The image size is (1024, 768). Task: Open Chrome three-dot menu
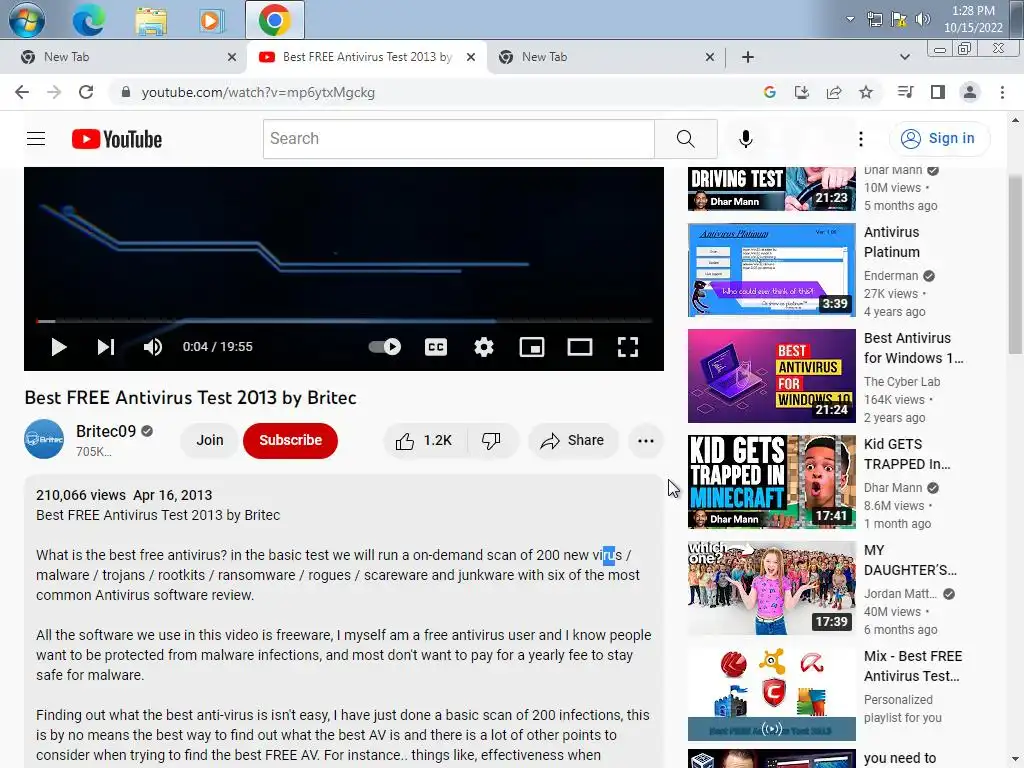pos(1002,92)
